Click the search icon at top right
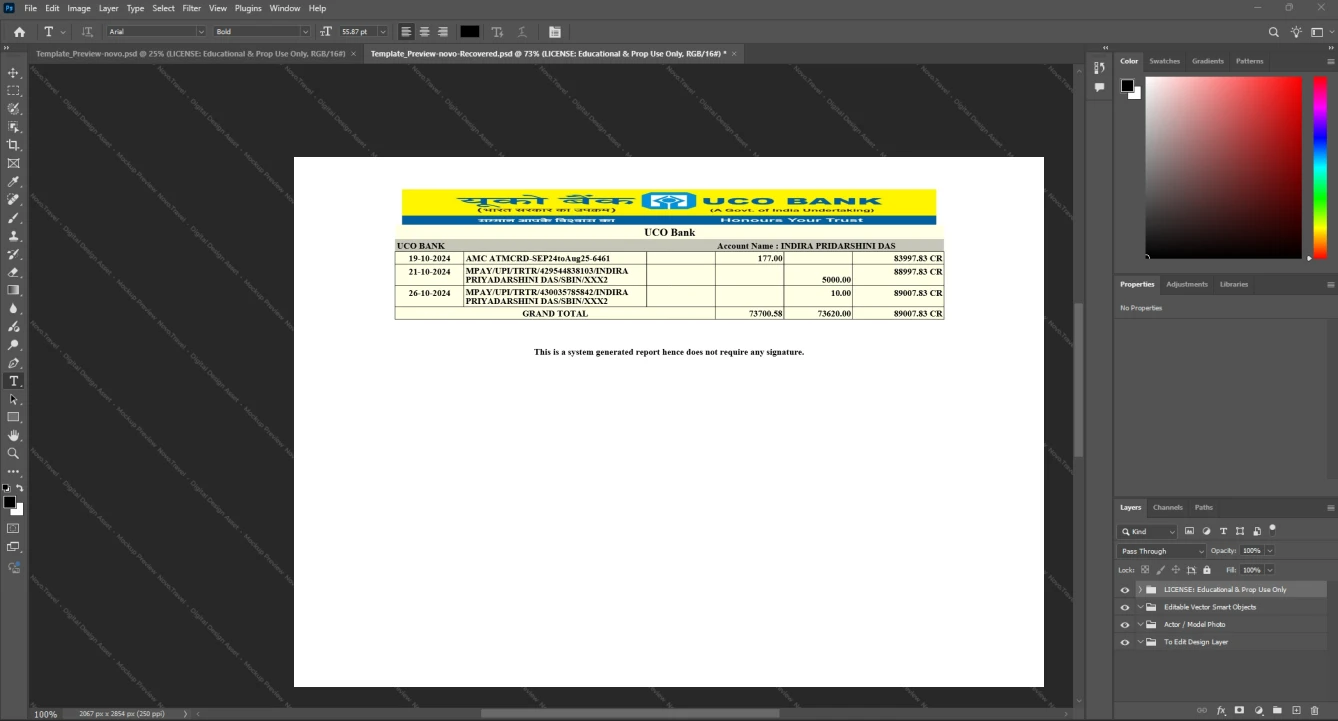This screenshot has width=1338, height=721. click(1274, 32)
